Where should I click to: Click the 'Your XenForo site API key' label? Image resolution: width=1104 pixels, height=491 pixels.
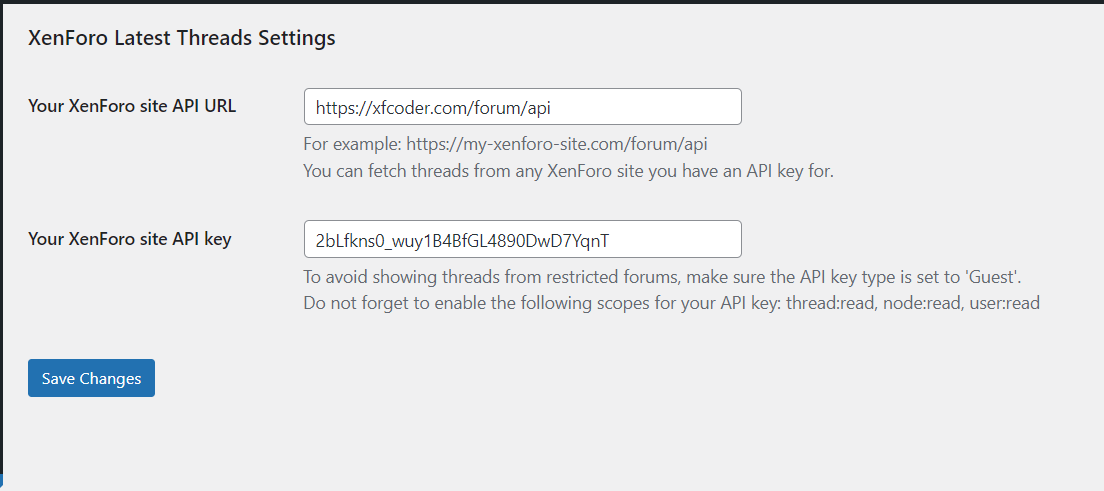(130, 238)
